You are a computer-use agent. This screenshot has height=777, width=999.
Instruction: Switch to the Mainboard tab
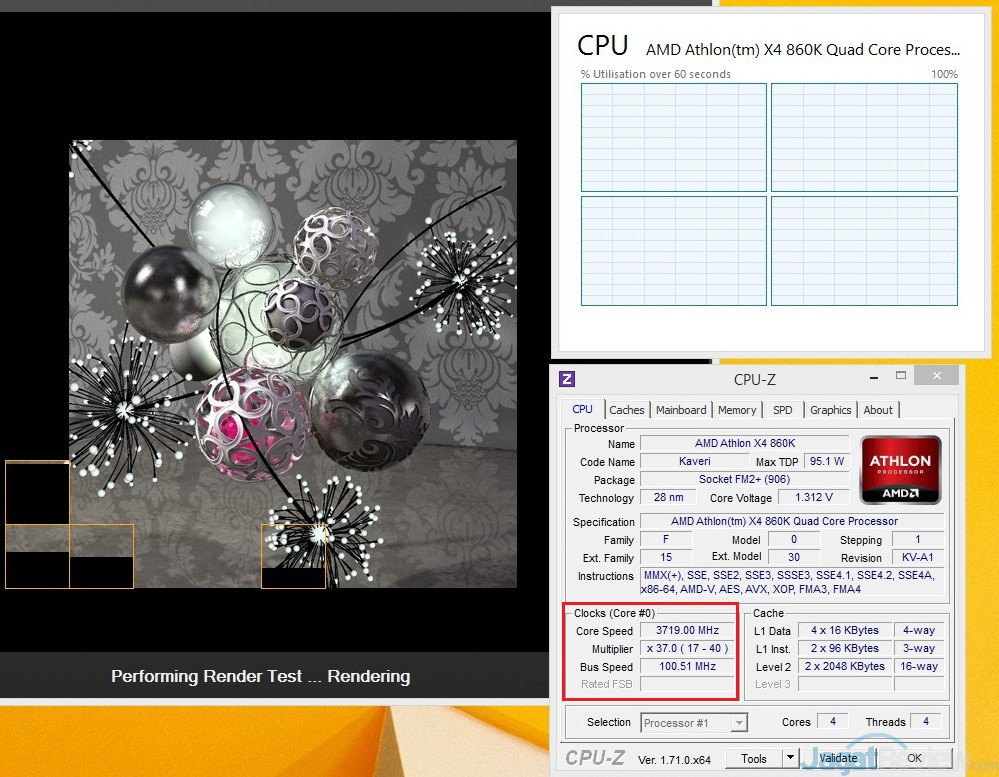tap(681, 410)
